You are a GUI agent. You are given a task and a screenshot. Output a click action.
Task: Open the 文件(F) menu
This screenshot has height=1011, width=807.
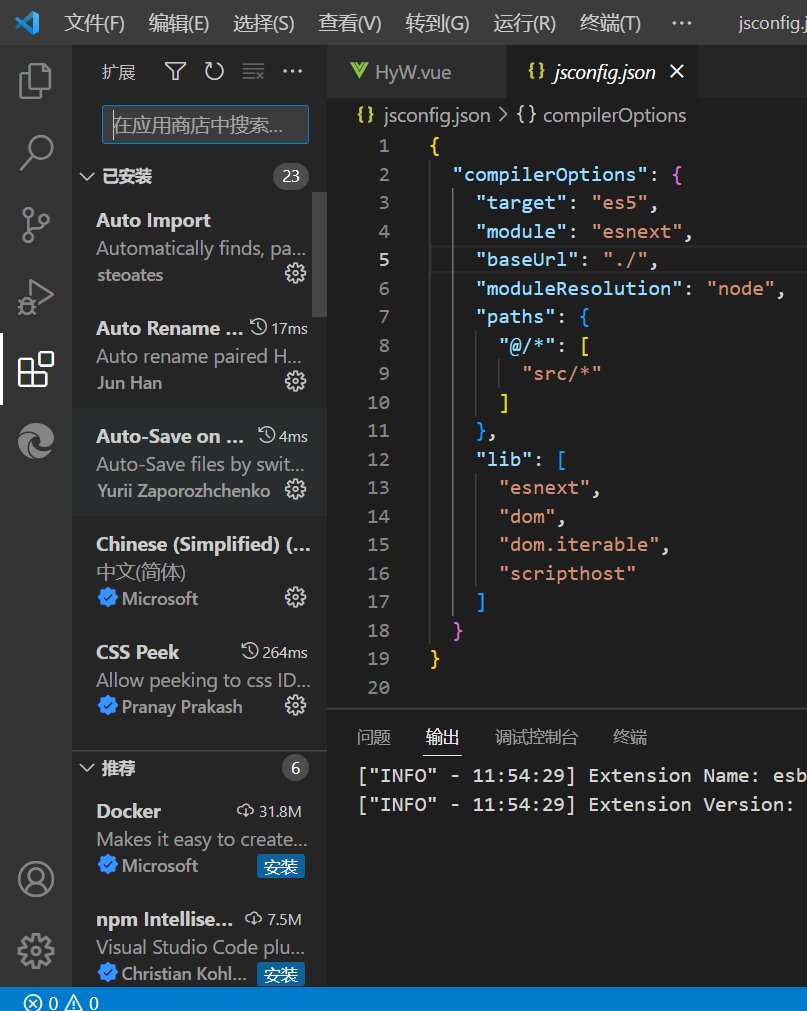94,22
